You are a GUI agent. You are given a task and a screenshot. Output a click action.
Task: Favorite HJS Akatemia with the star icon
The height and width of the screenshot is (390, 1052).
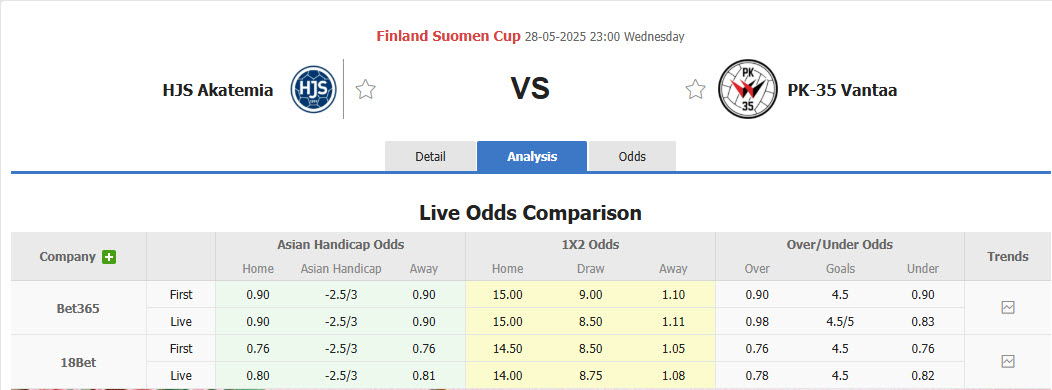[365, 89]
